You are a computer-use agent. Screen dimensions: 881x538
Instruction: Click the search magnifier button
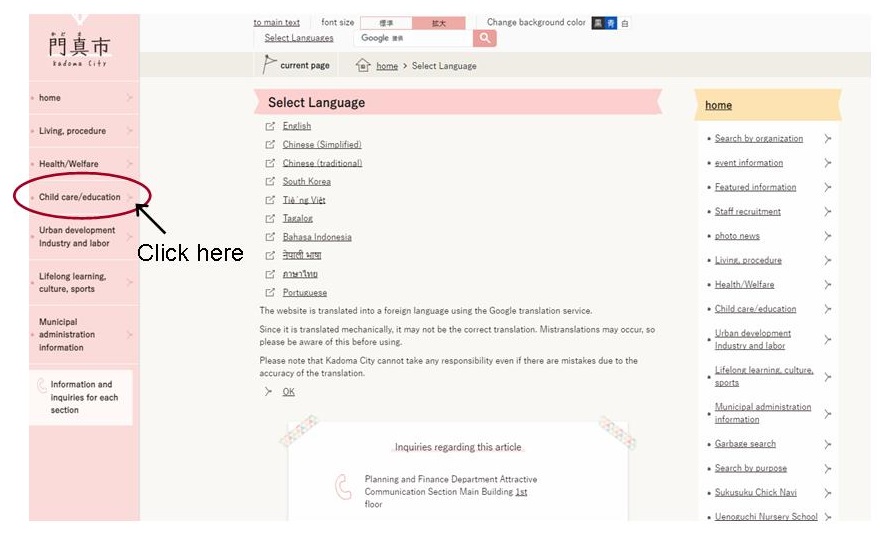click(484, 38)
